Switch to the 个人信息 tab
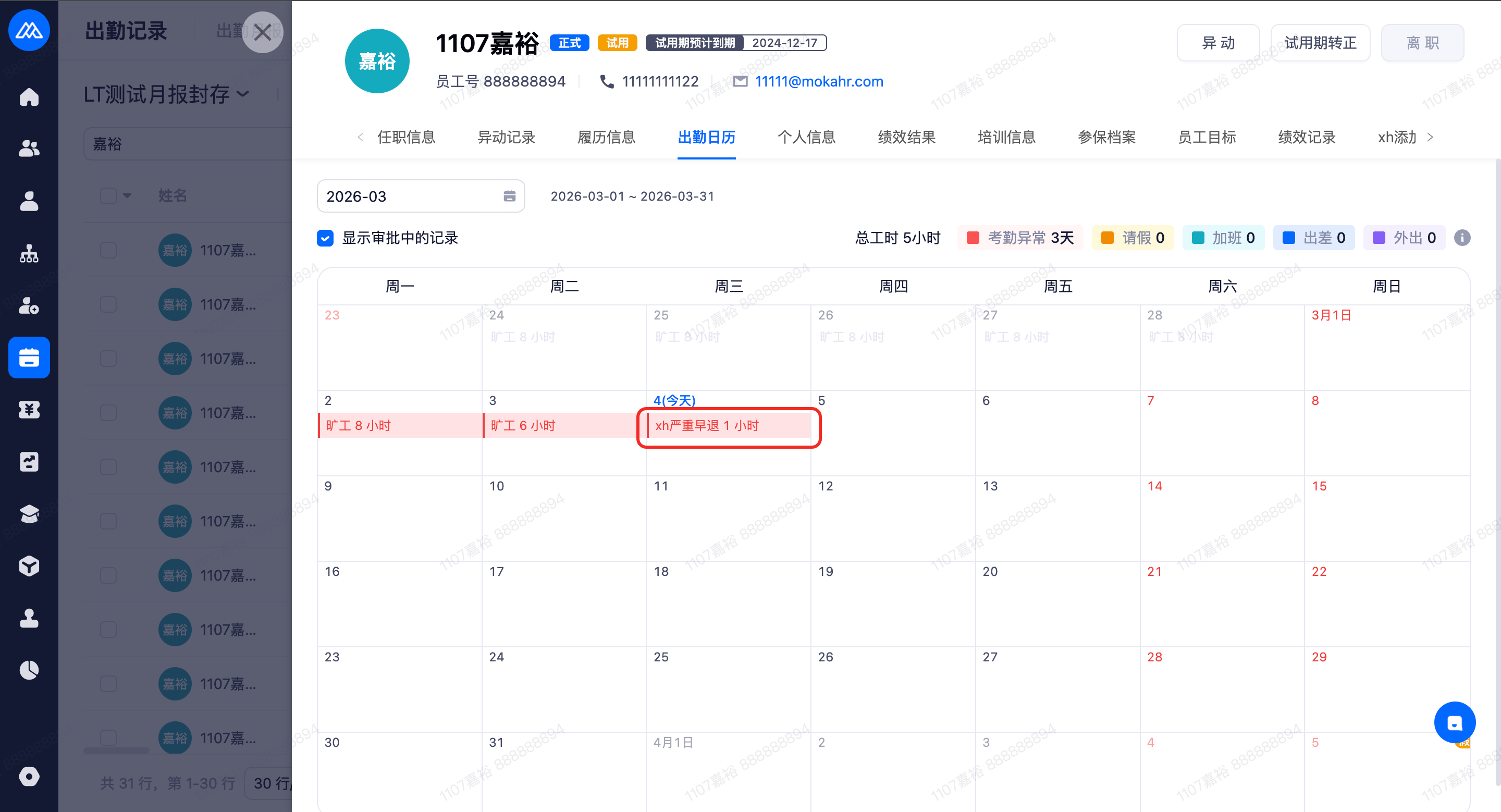 pyautogui.click(x=806, y=137)
